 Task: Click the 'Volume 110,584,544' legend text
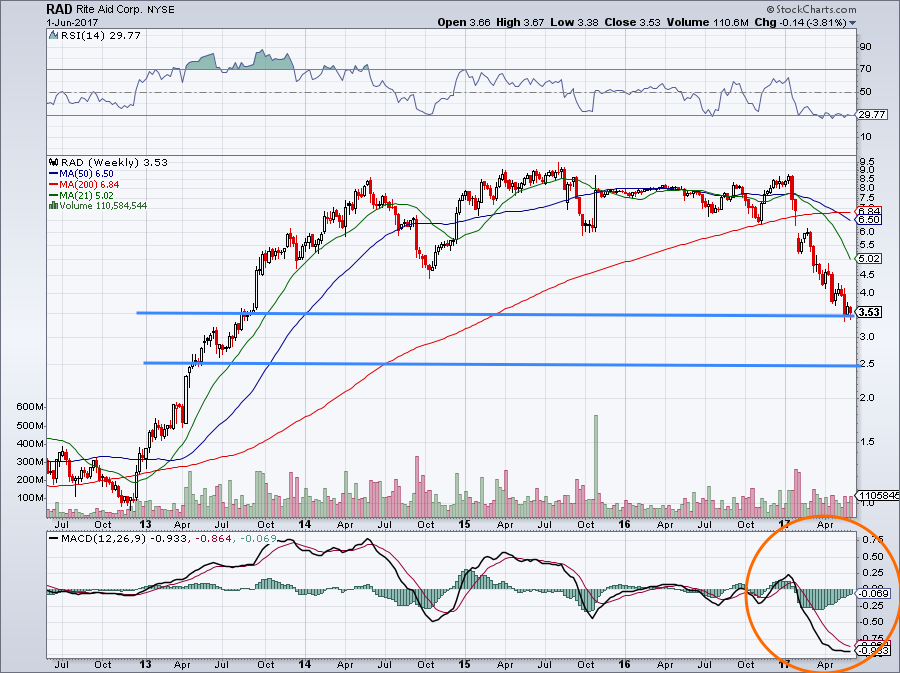(x=103, y=205)
